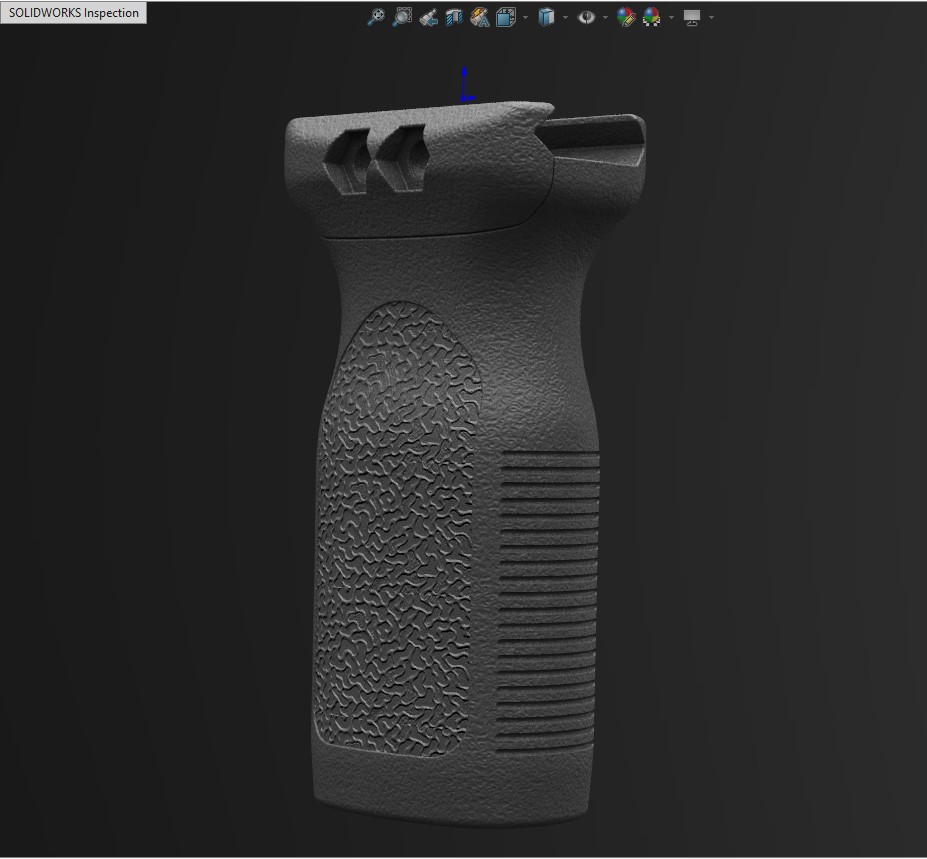Expand the Display Style dropdown arrow

565,18
